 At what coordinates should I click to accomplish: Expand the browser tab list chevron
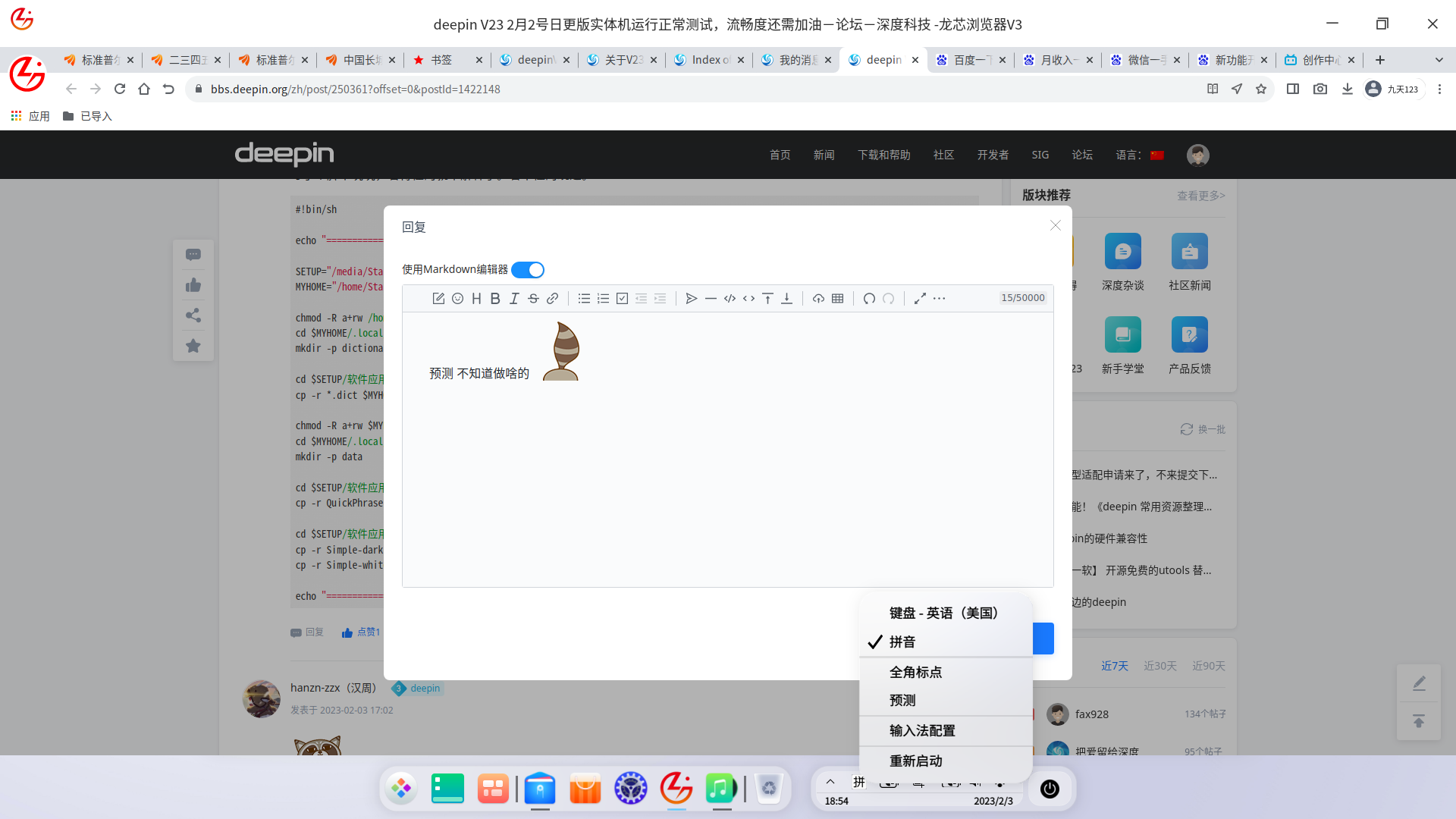[x=1439, y=60]
